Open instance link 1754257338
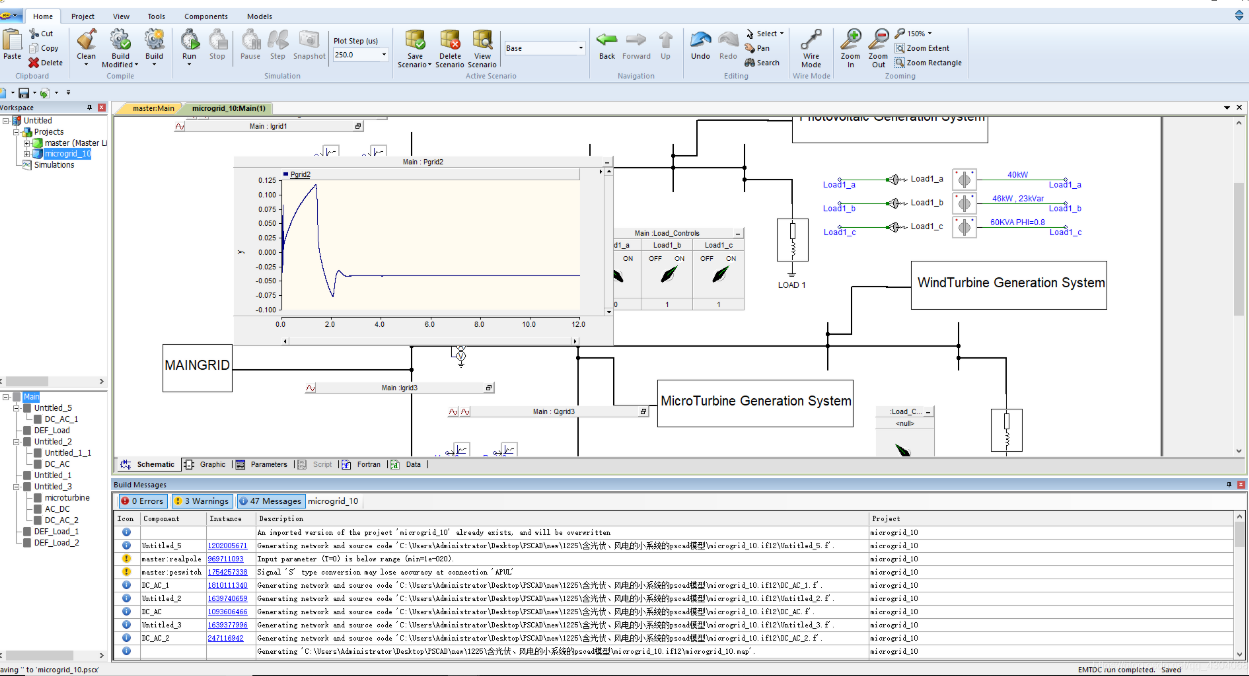Image resolution: width=1249 pixels, height=676 pixels. pos(227,572)
